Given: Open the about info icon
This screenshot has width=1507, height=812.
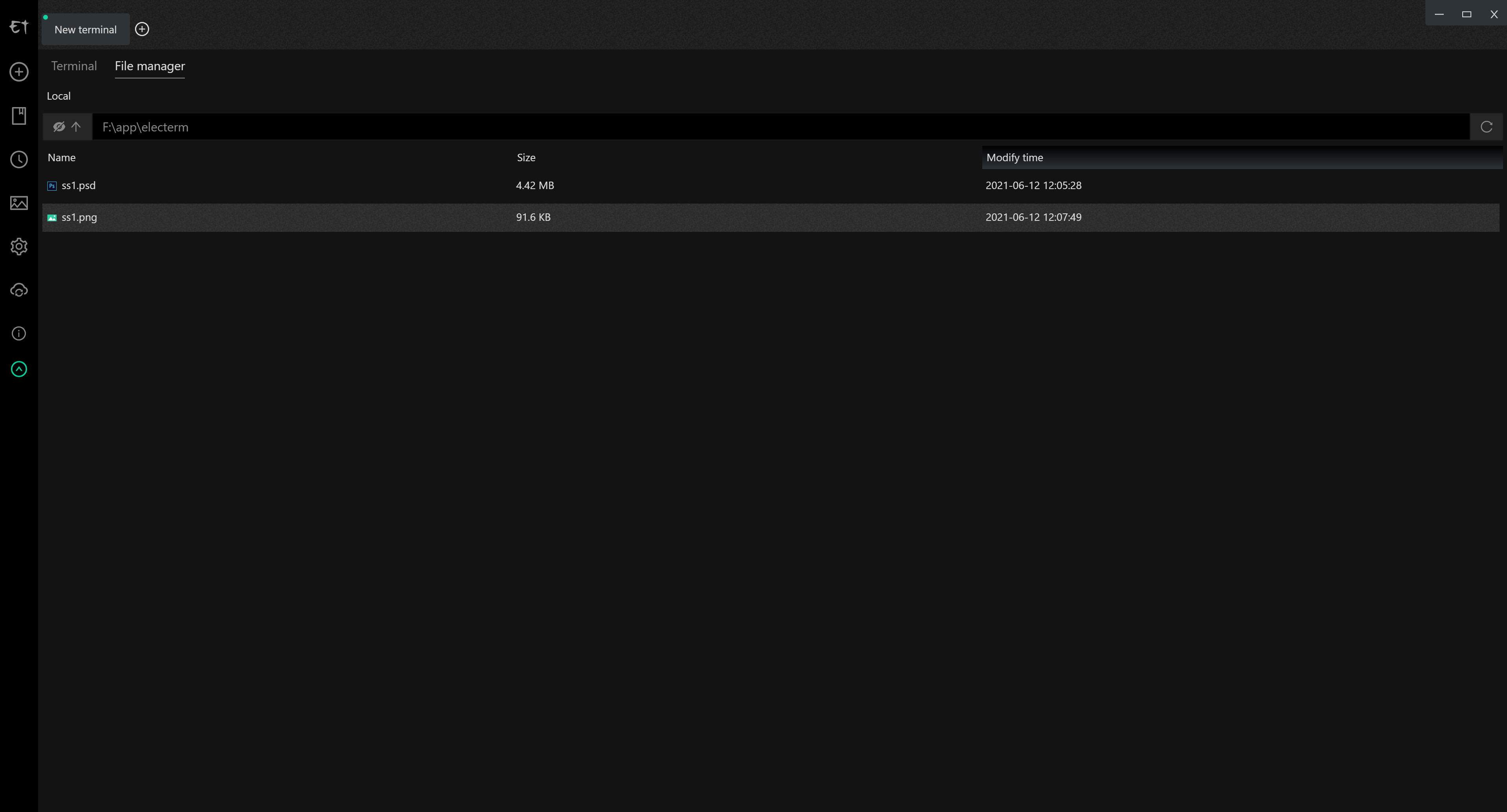Looking at the screenshot, I should (19, 333).
